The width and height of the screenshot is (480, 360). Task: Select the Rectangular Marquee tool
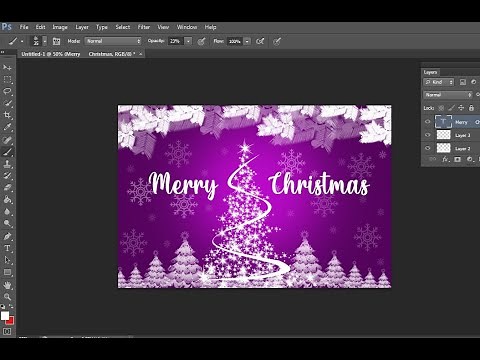(x=7, y=79)
